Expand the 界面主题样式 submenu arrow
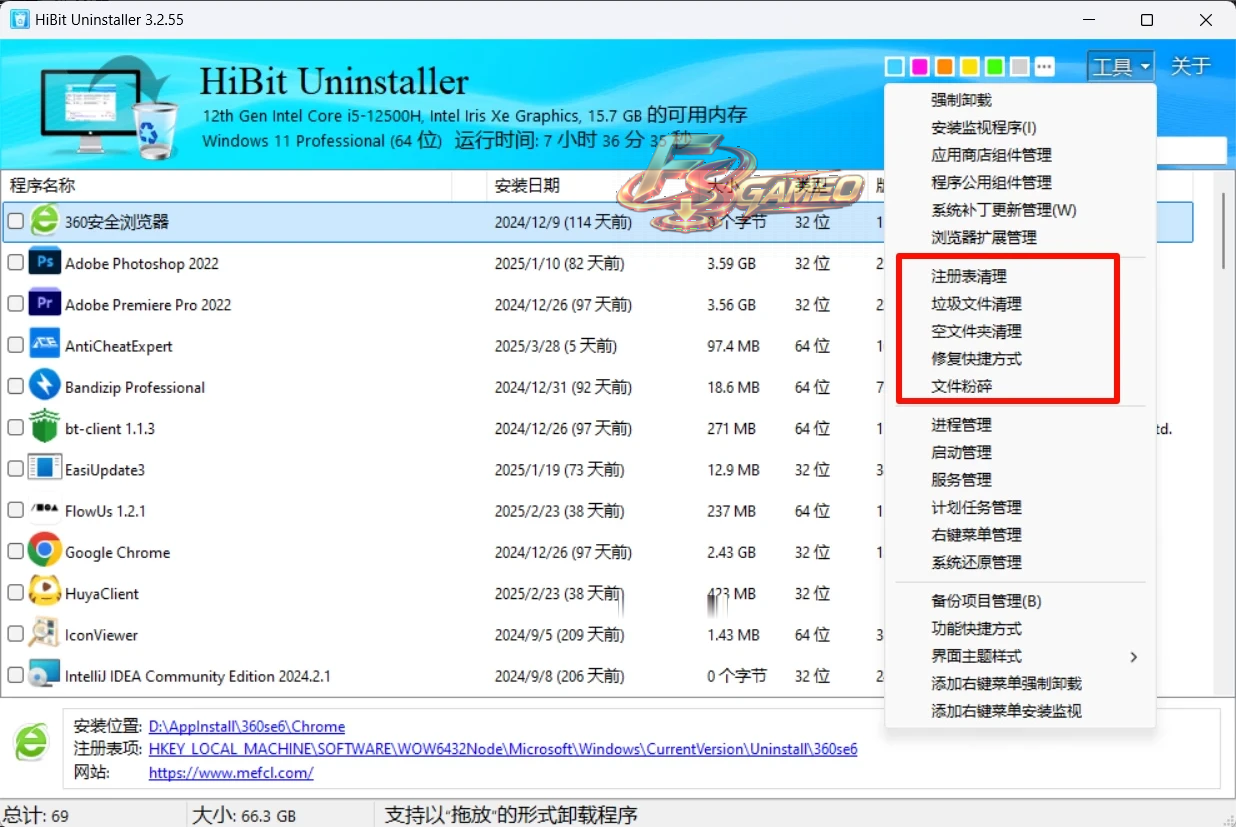The height and width of the screenshot is (827, 1236). click(x=1134, y=657)
